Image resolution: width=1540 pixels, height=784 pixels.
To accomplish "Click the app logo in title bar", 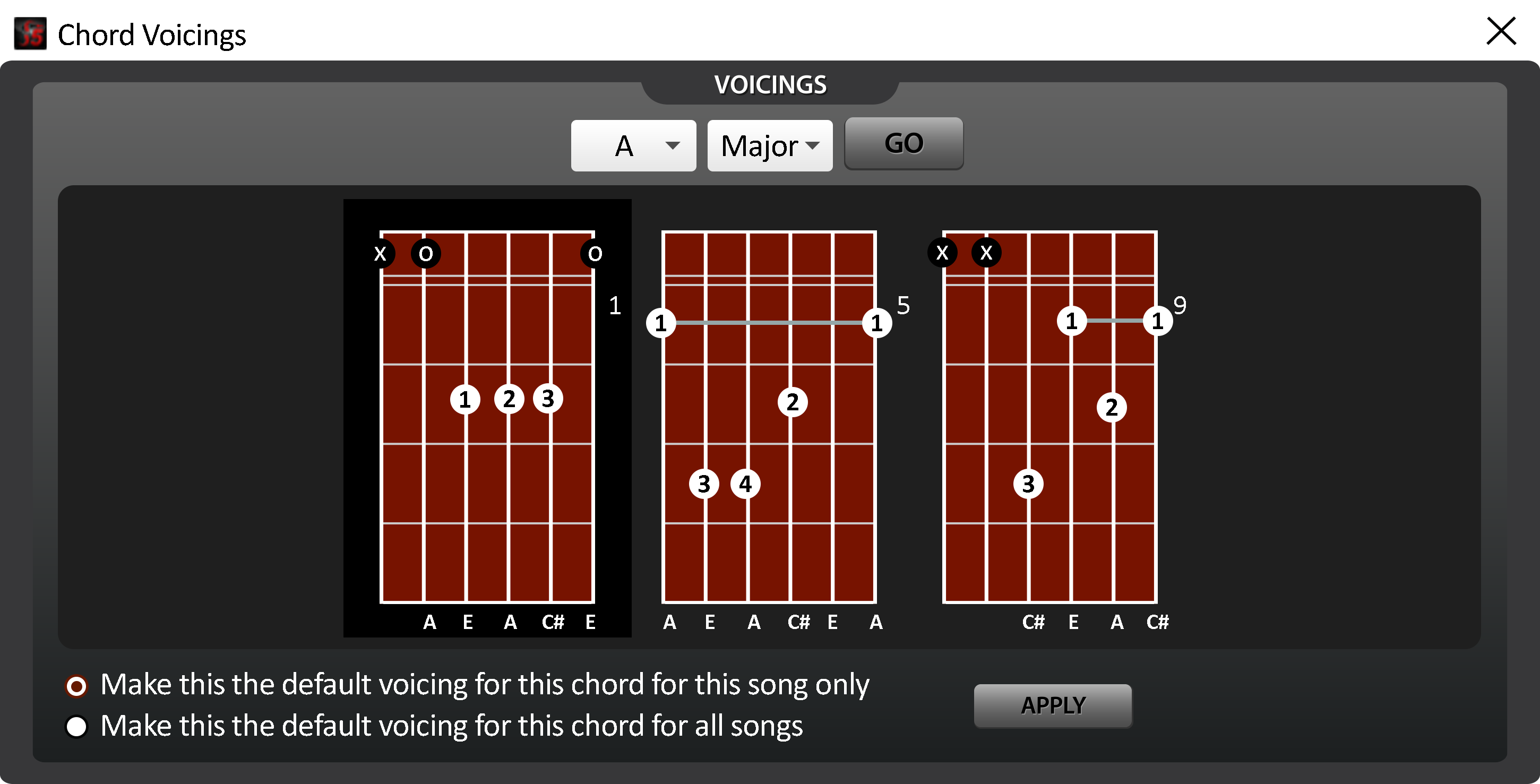I will coord(30,33).
